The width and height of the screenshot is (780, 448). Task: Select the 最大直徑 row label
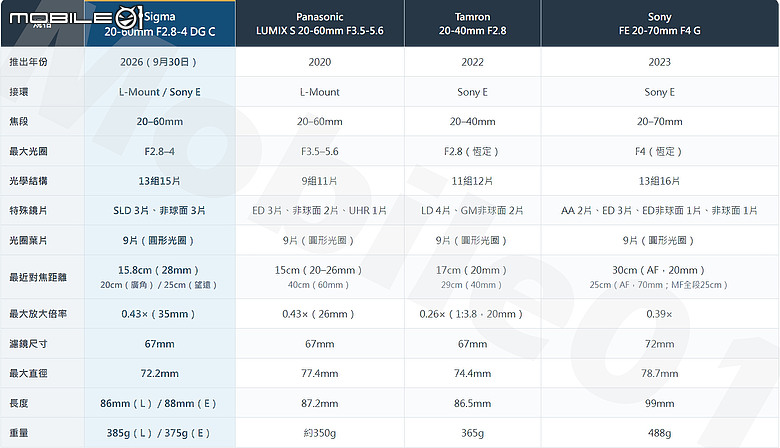pos(28,373)
